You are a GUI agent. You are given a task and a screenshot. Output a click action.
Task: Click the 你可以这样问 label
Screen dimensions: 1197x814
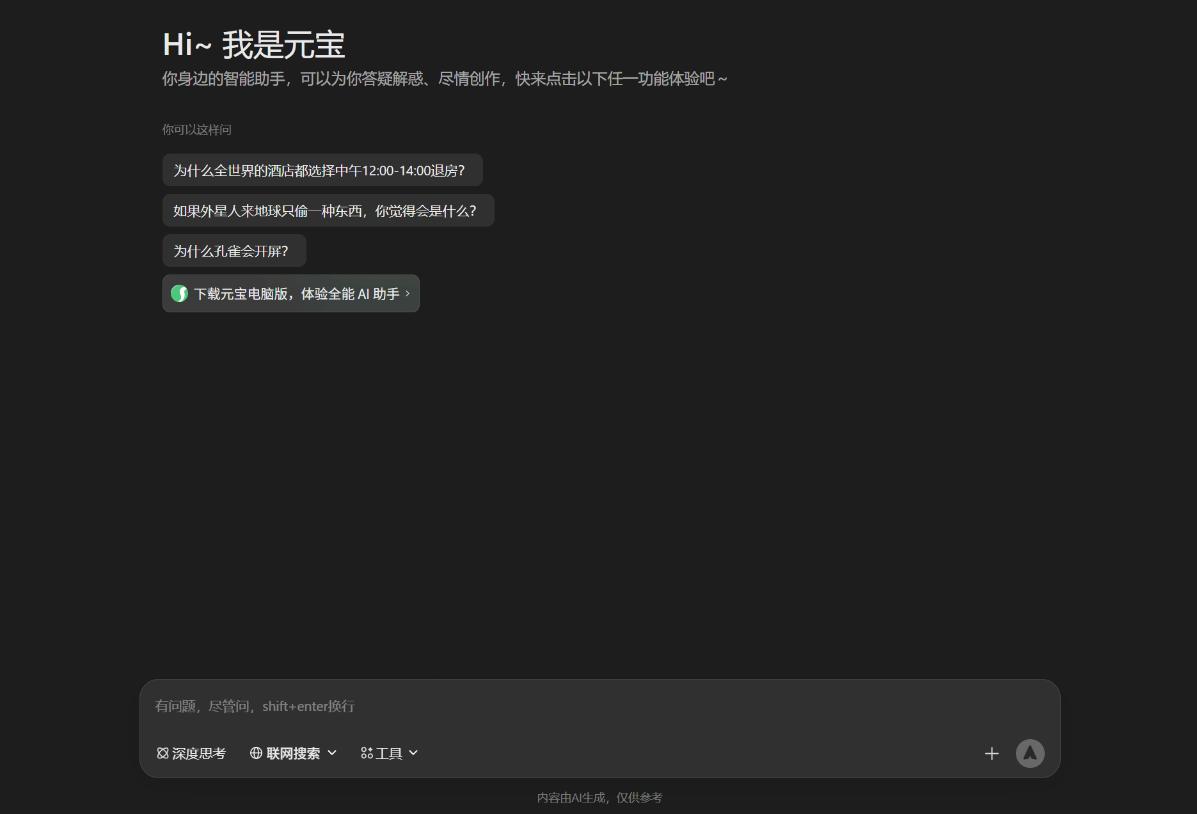click(x=197, y=130)
